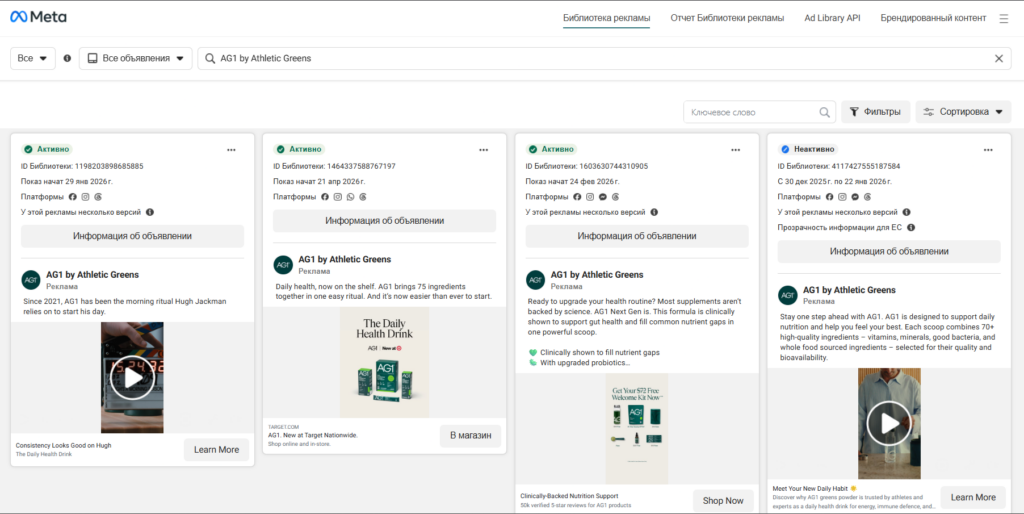Image resolution: width=1024 pixels, height=514 pixels.
Task: Click the Instagram platform icon on ad 1603630744310905
Action: point(590,197)
